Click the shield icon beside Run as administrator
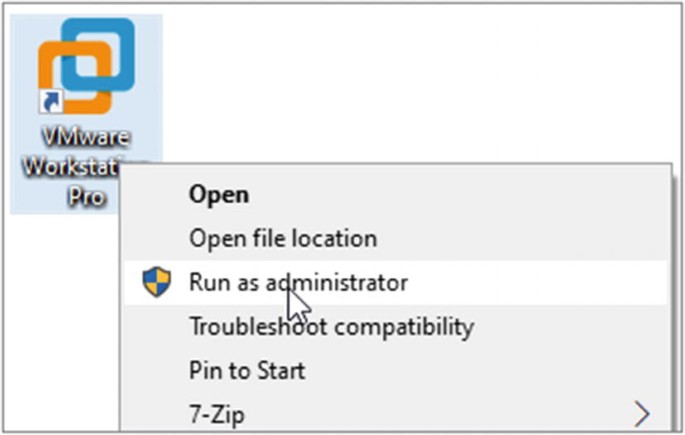This screenshot has height=435, width=685. 157,282
